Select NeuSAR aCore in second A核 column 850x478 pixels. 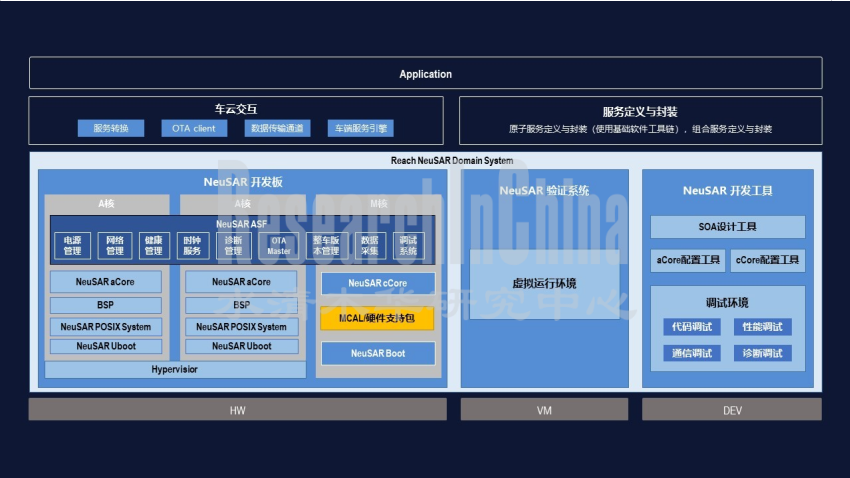click(x=241, y=282)
